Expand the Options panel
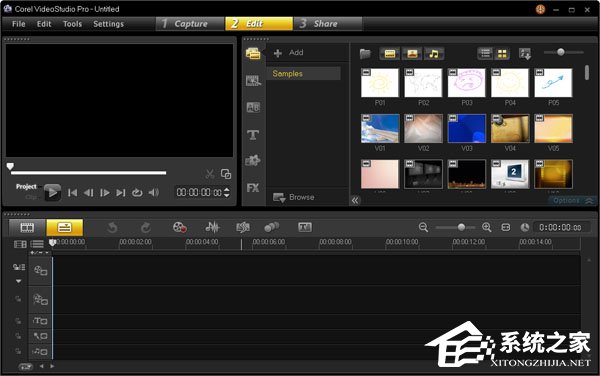Image resolution: width=600 pixels, height=376 pixels. (572, 200)
